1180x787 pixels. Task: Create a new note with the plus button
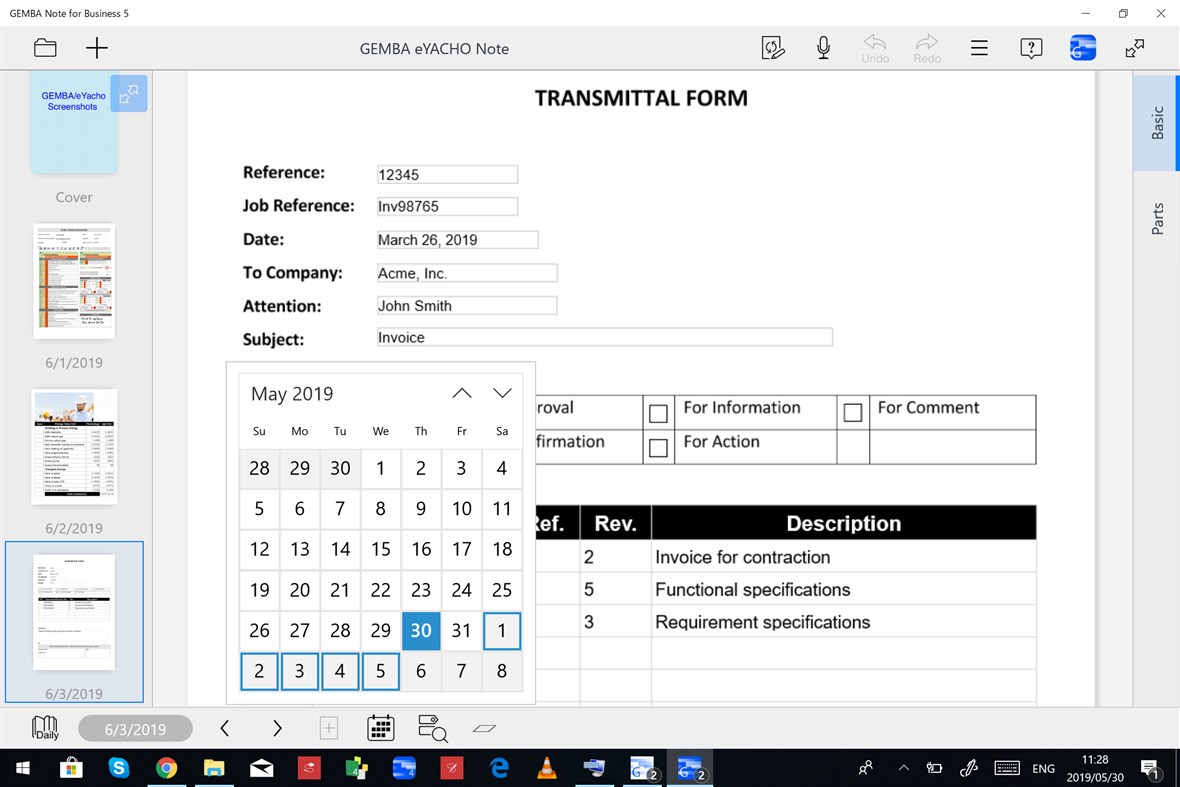95,47
